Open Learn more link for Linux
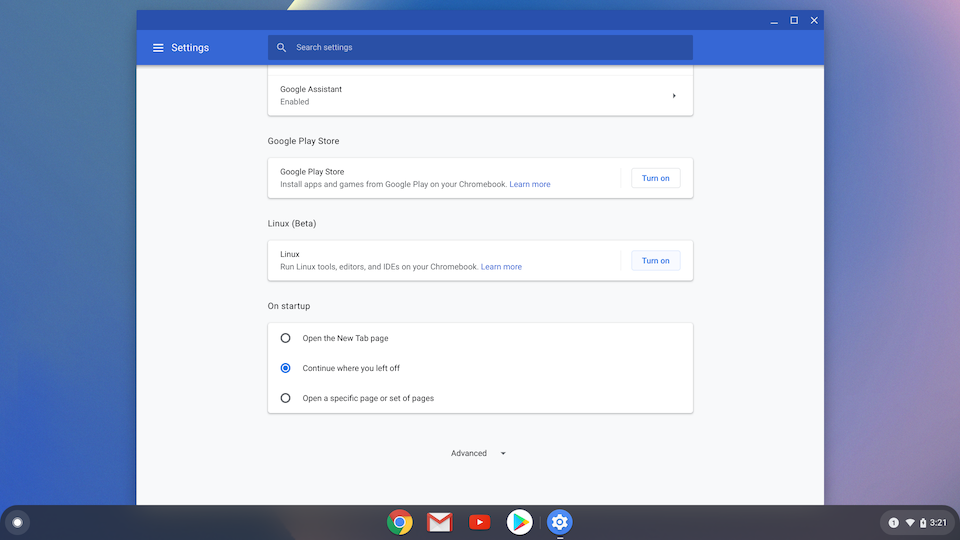The height and width of the screenshot is (540, 960). tap(501, 267)
